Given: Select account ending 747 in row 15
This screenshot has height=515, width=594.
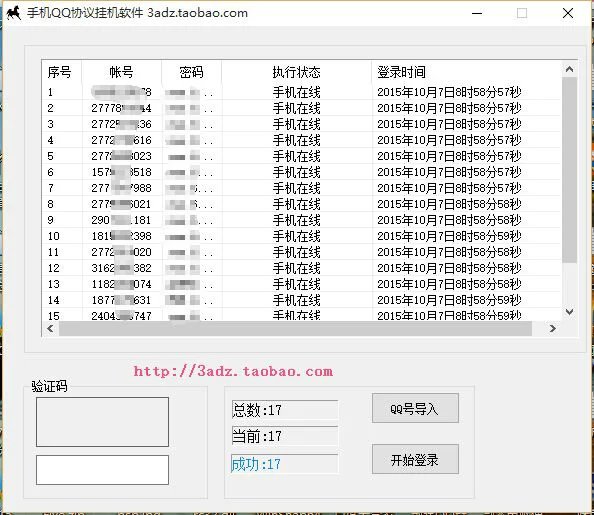Looking at the screenshot, I should 121,316.
